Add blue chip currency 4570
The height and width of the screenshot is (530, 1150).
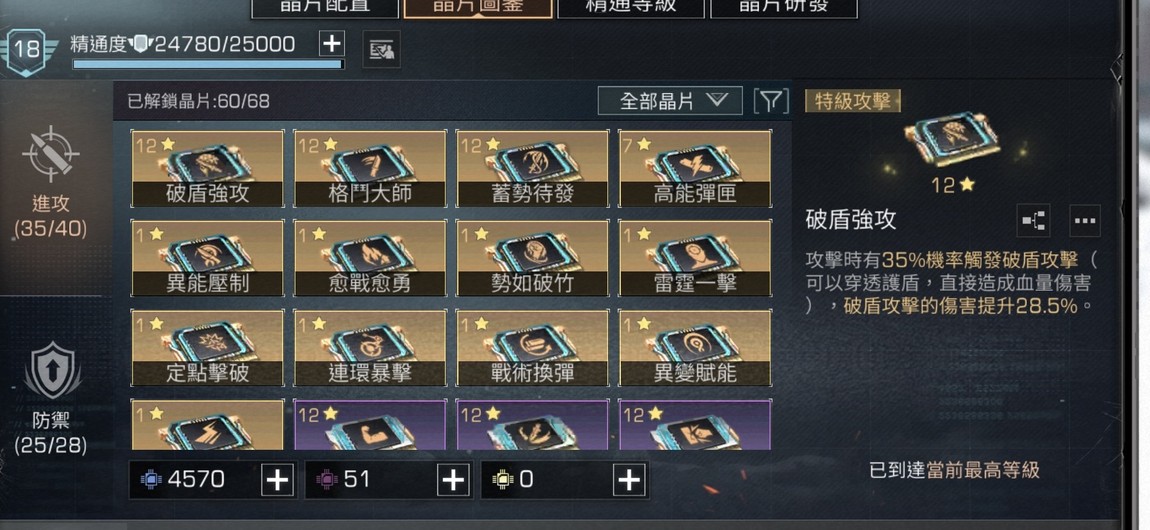(278, 480)
